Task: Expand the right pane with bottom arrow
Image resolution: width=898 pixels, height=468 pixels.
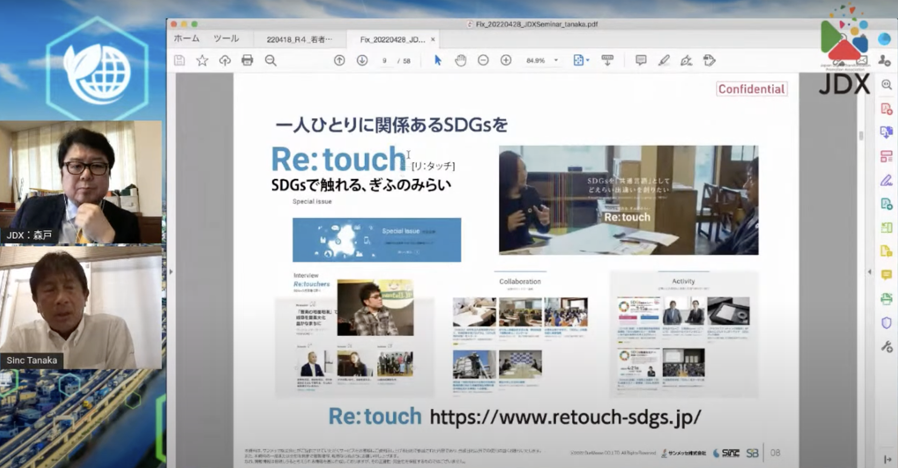Action: tap(887, 459)
